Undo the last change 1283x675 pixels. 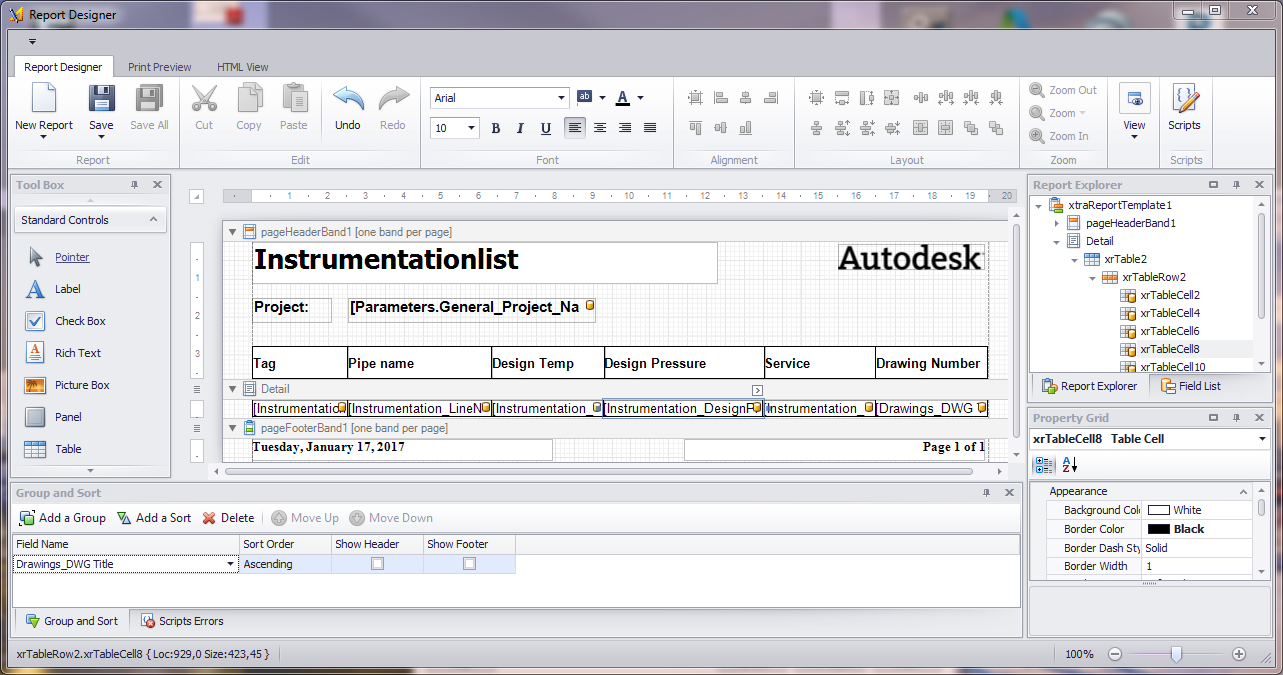[347, 105]
